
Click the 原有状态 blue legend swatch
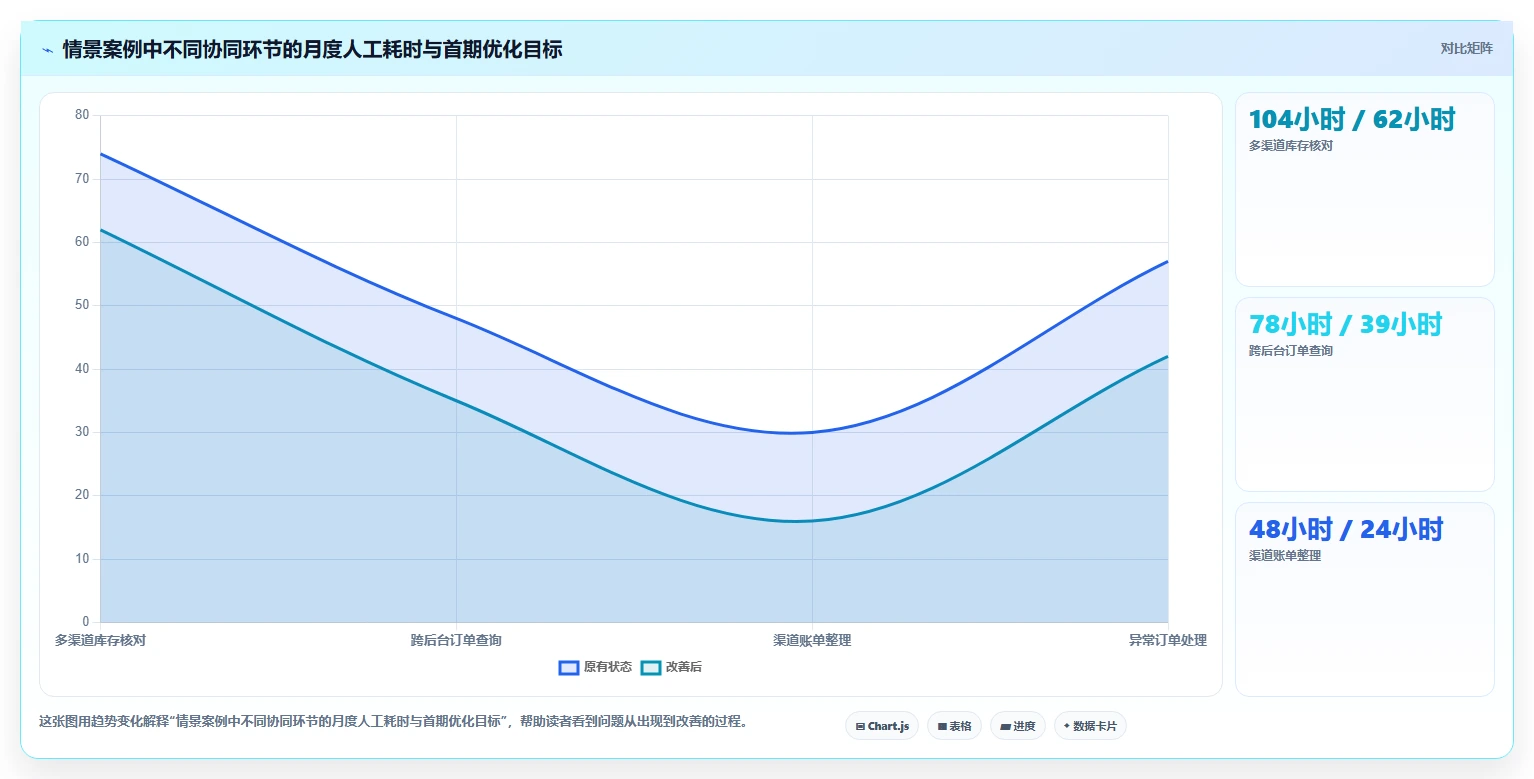pos(569,667)
